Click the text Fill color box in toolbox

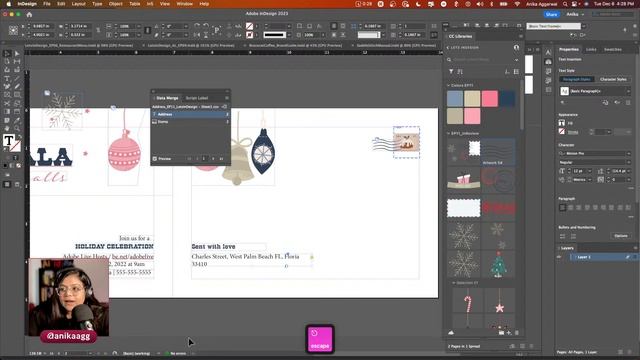tap(9, 140)
